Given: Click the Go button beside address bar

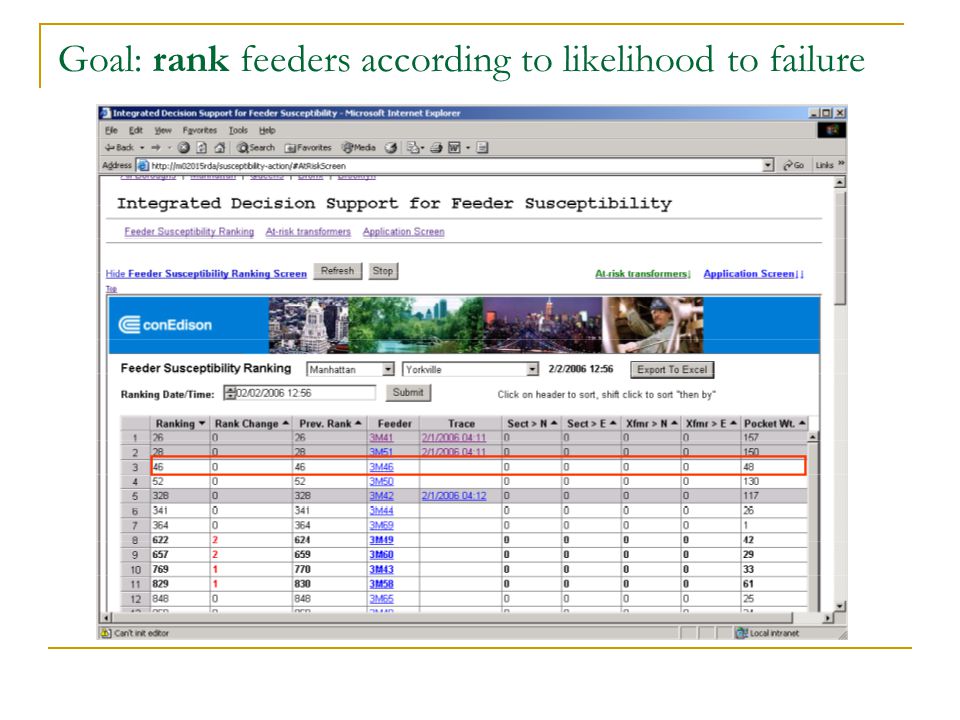Looking at the screenshot, I should pyautogui.click(x=793, y=165).
